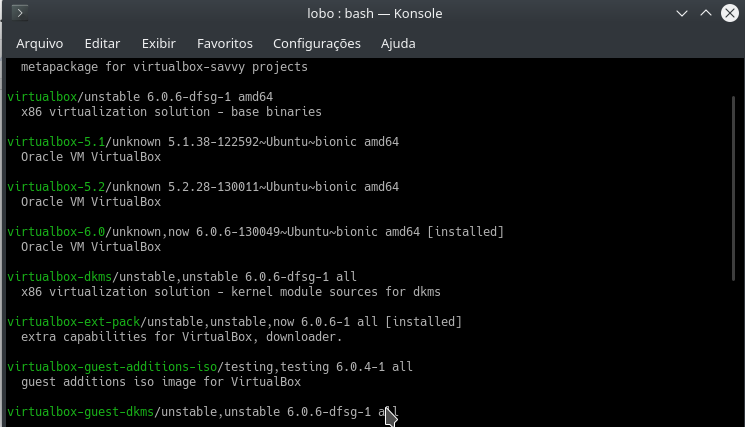The image size is (745, 427).
Task: Click the 'virtualbox-6.0' package name
Action: pyautogui.click(x=56, y=232)
